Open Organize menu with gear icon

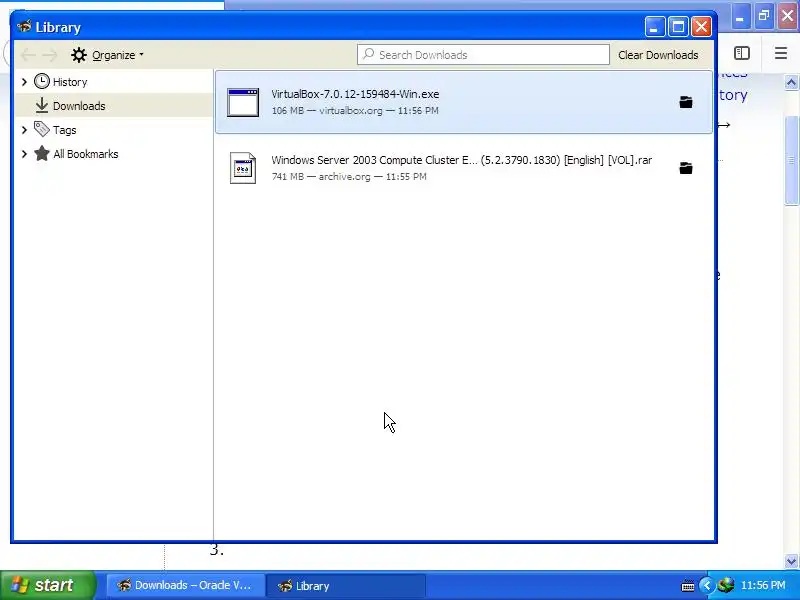[x=107, y=55]
